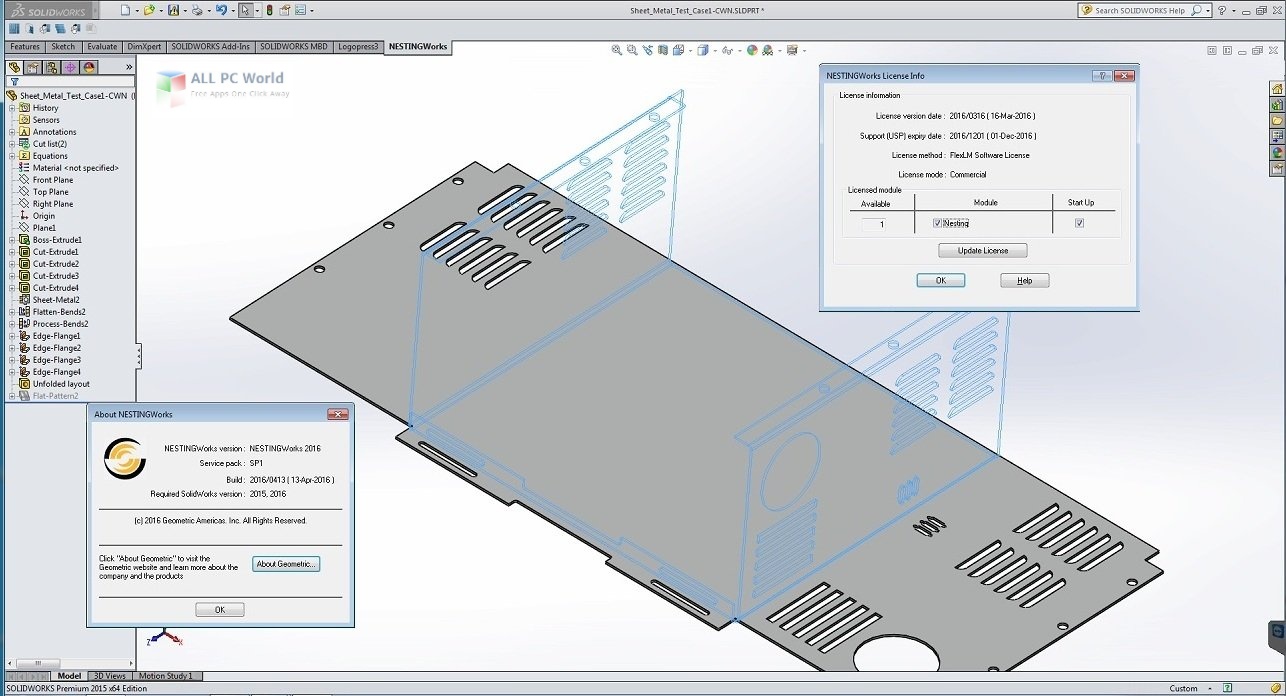Screen dimensions: 1286x696
Task: Click OK in License Info dialog
Action: pyautogui.click(x=940, y=280)
